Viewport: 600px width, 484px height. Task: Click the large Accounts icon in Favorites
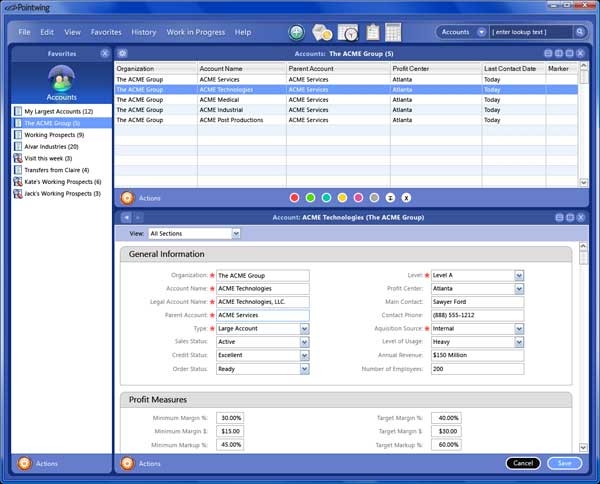click(62, 79)
